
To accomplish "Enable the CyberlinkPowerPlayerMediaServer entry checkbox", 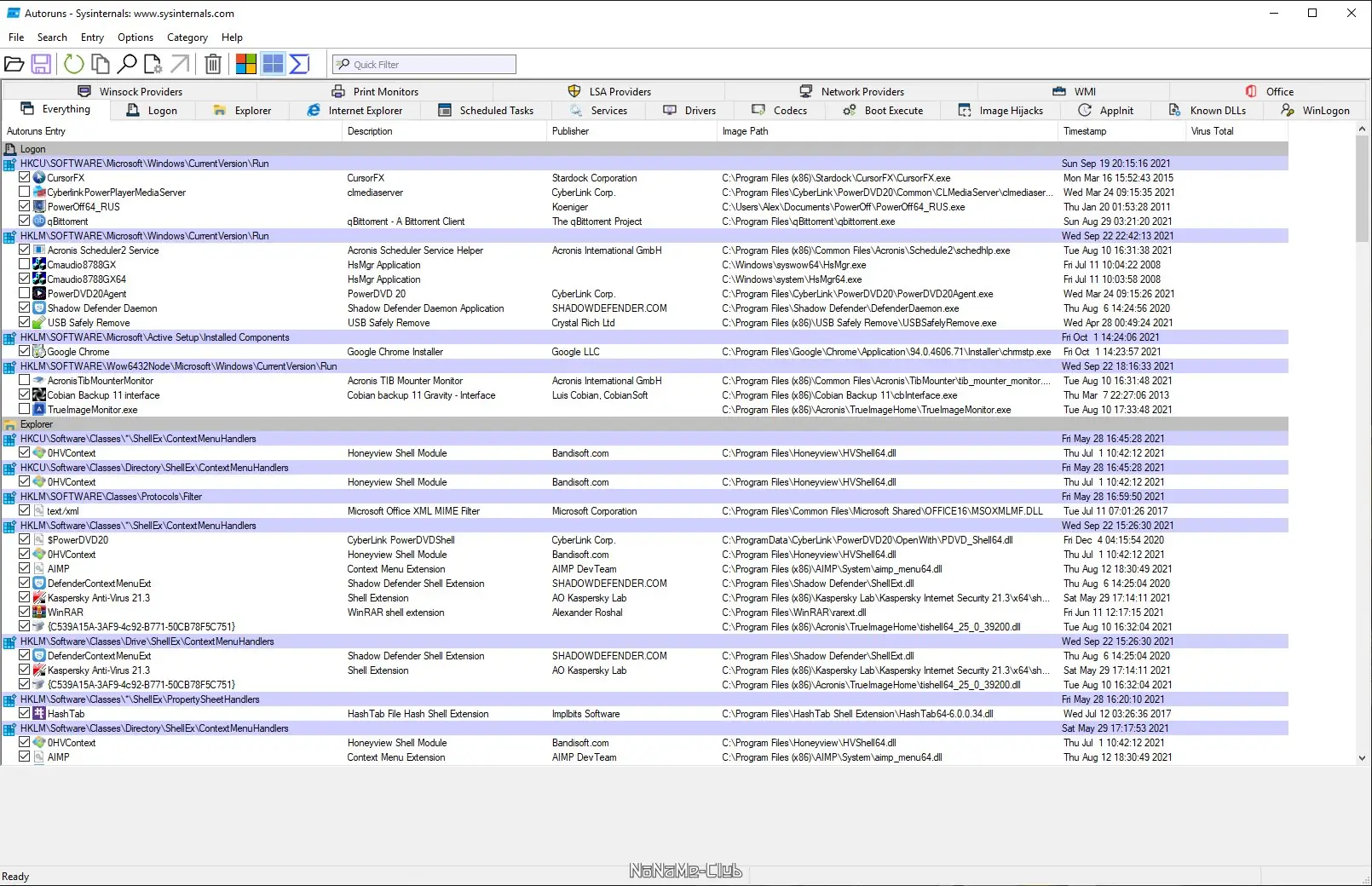I will [25, 193].
